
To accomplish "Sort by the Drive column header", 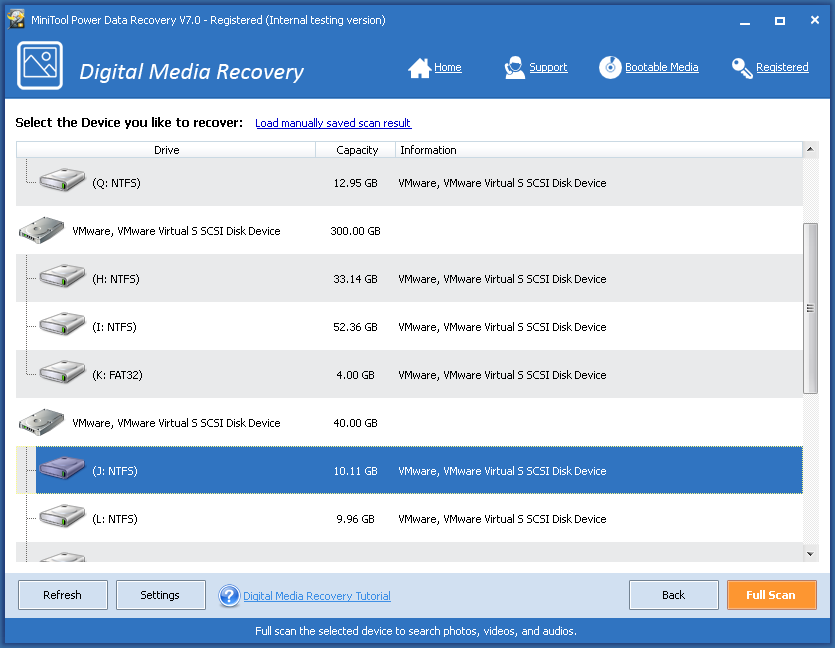I will coord(166,150).
